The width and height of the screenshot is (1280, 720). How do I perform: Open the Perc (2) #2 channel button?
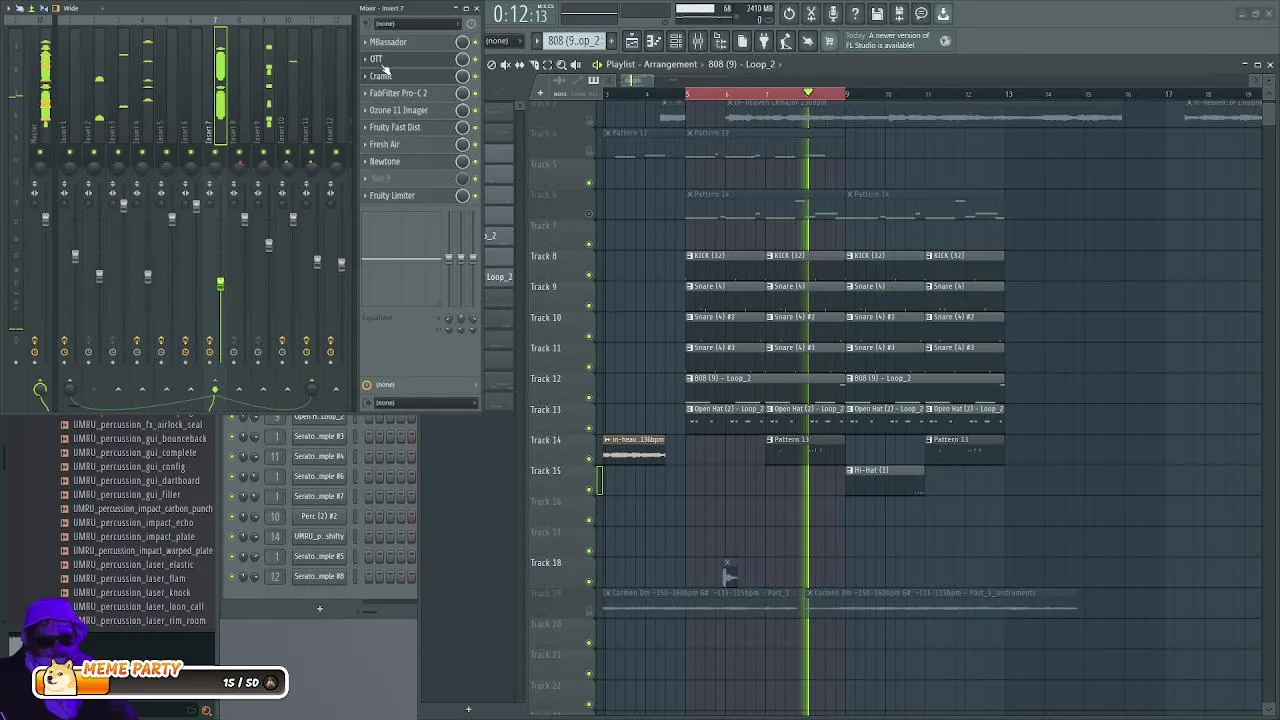(x=319, y=516)
